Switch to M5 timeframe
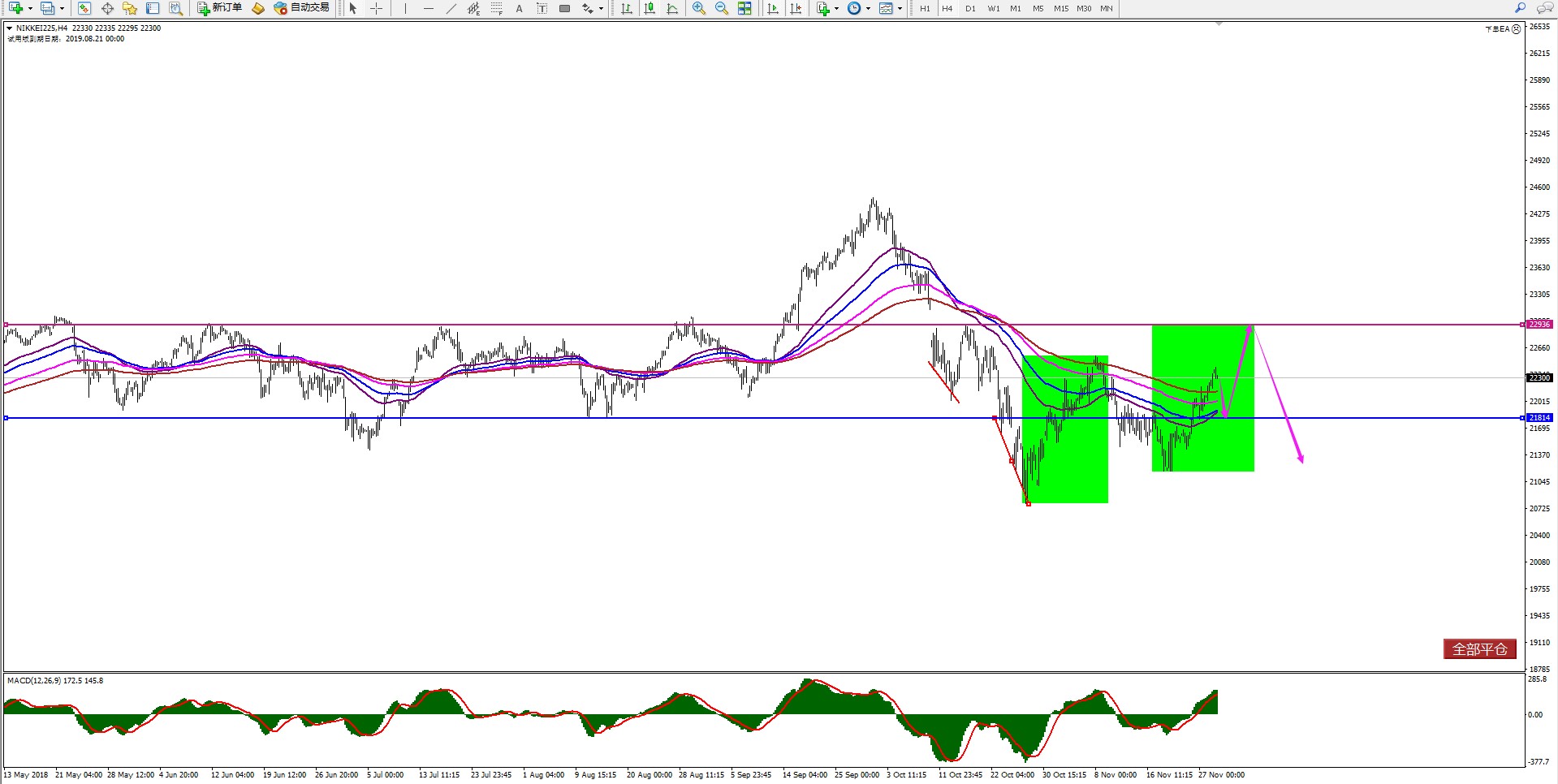 click(x=1038, y=8)
